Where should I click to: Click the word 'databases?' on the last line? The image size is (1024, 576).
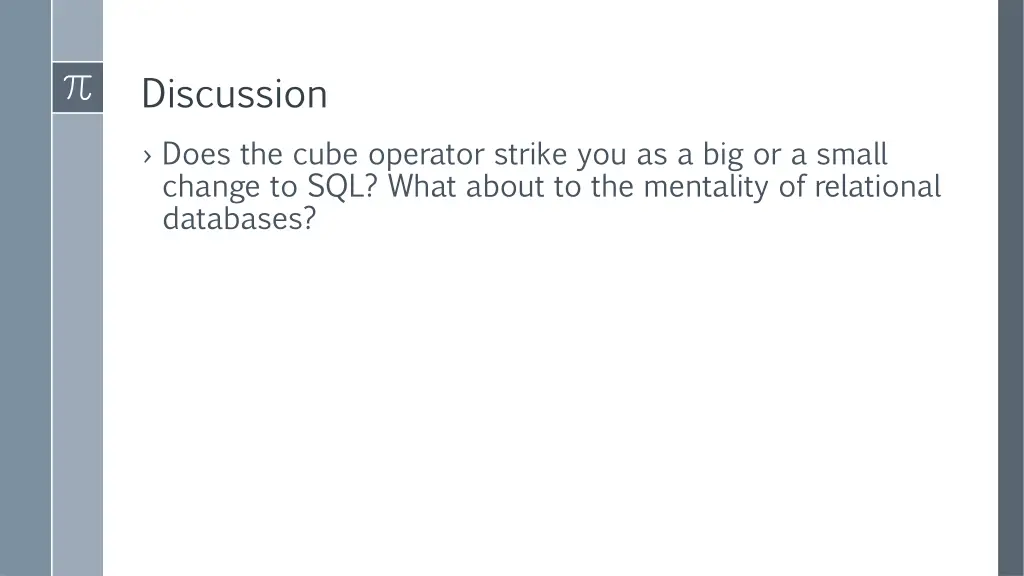[239, 218]
